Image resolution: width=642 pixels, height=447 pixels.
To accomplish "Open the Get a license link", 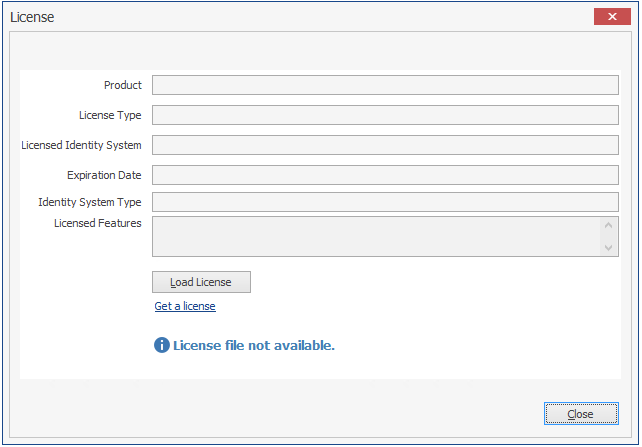I will click(x=185, y=306).
